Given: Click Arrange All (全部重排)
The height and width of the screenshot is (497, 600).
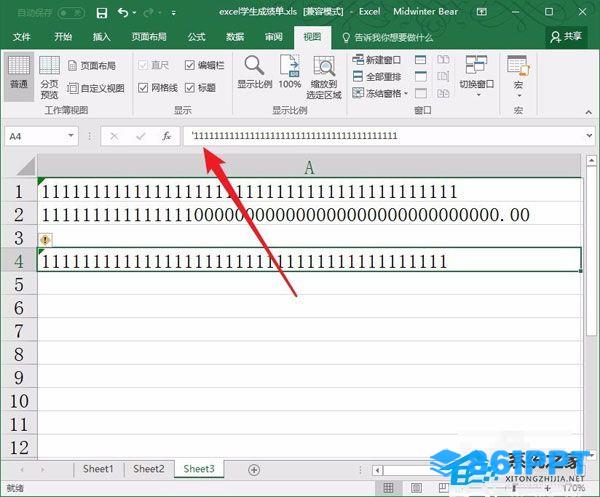Looking at the screenshot, I should pos(377,77).
